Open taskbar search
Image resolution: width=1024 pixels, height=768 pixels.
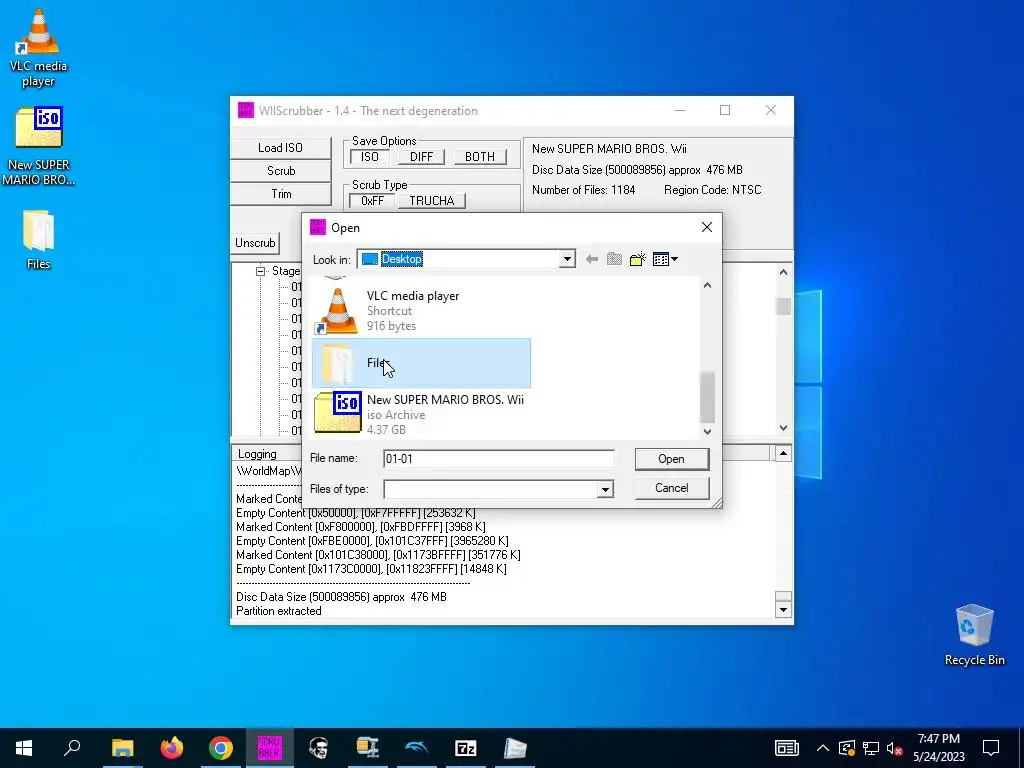click(x=72, y=748)
